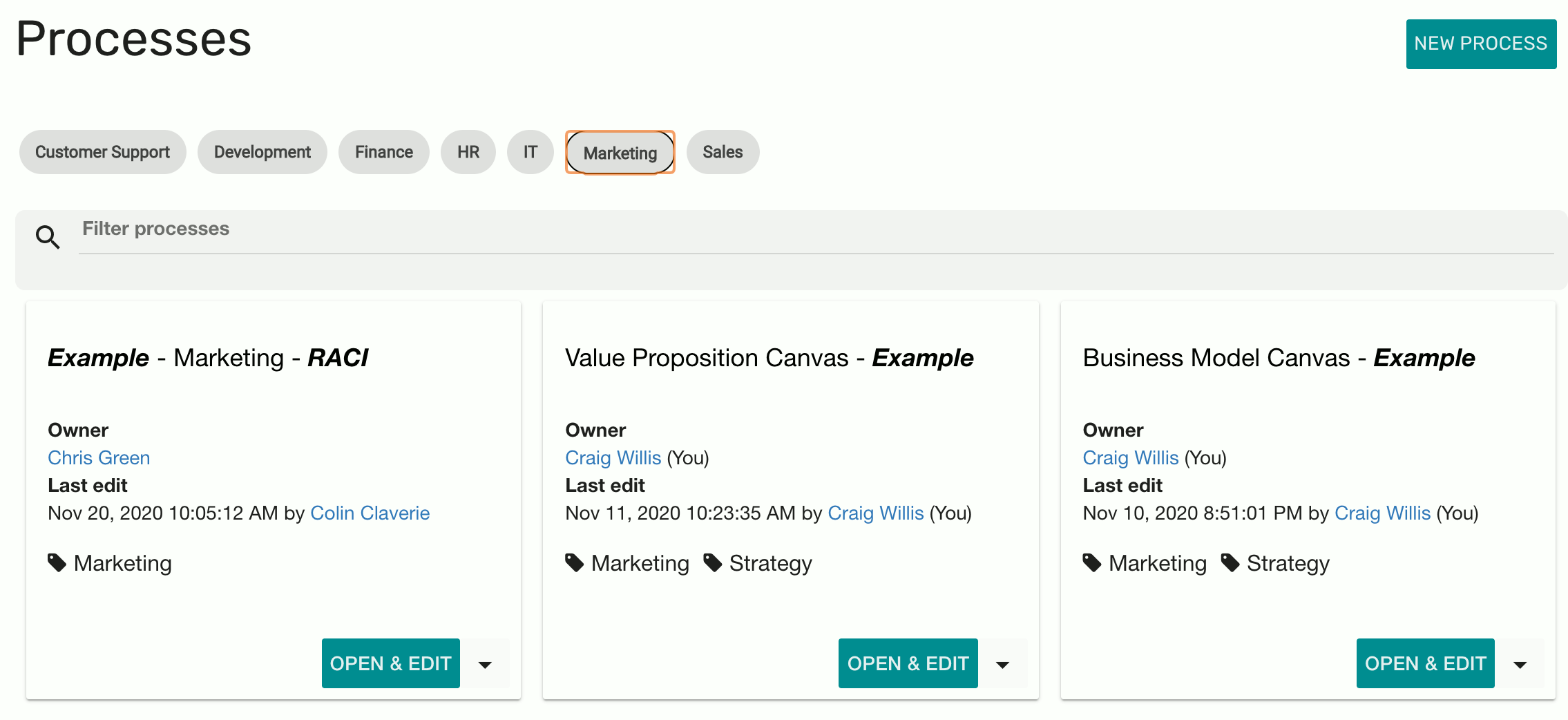1568x720 pixels.
Task: Click Strategy tag label on Business Model card
Action: (1288, 563)
